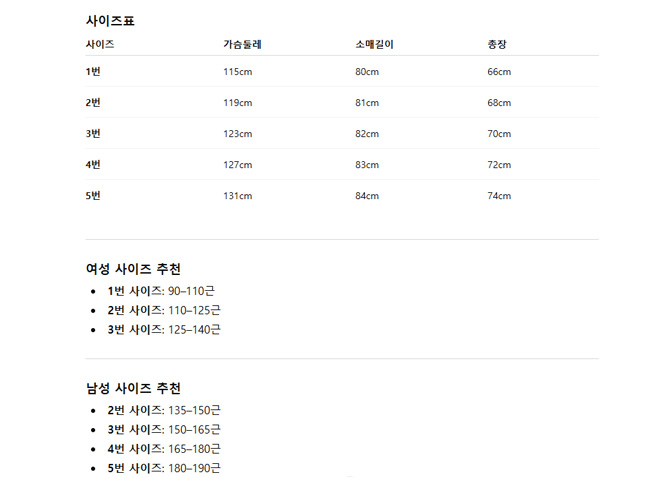
Task: Click the 총장 column header
Action: [x=497, y=45]
